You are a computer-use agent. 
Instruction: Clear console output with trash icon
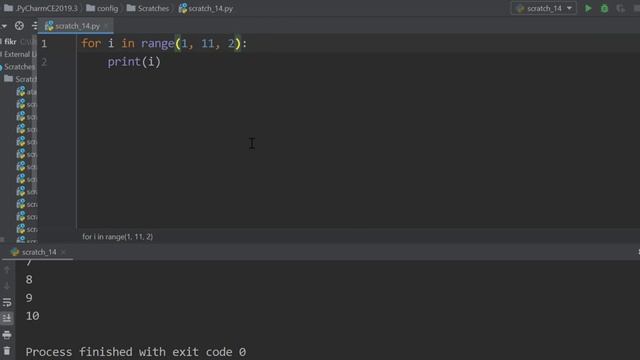coord(7,351)
